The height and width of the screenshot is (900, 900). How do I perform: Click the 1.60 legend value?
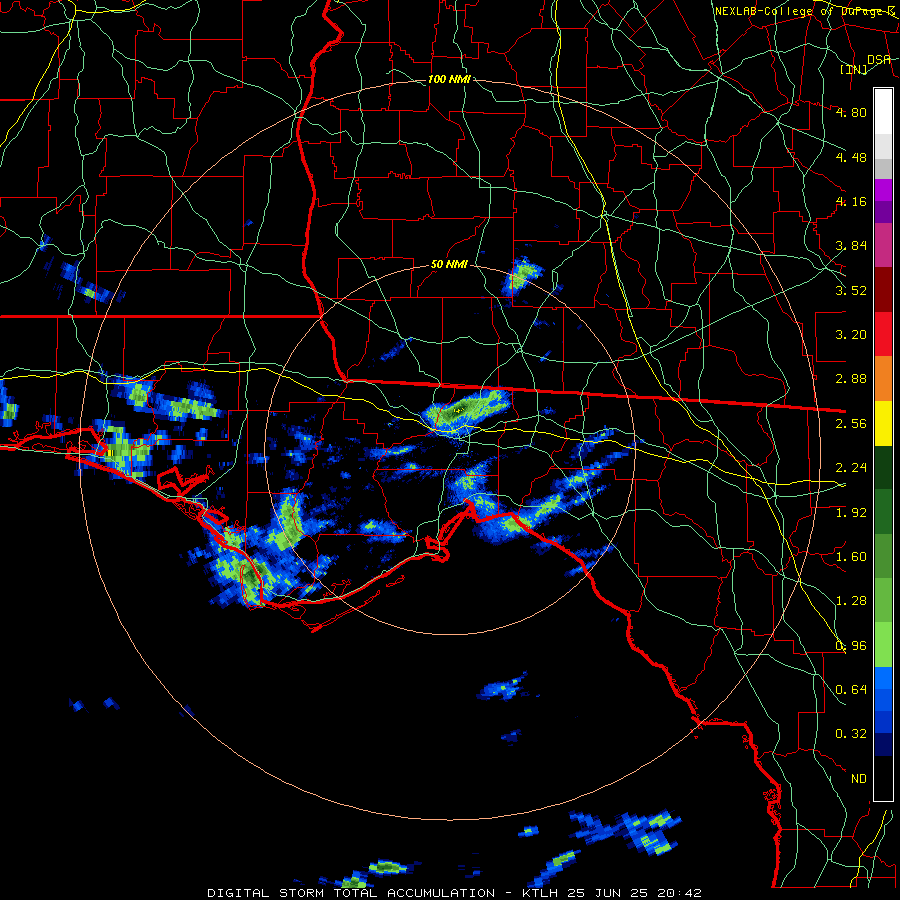[851, 556]
